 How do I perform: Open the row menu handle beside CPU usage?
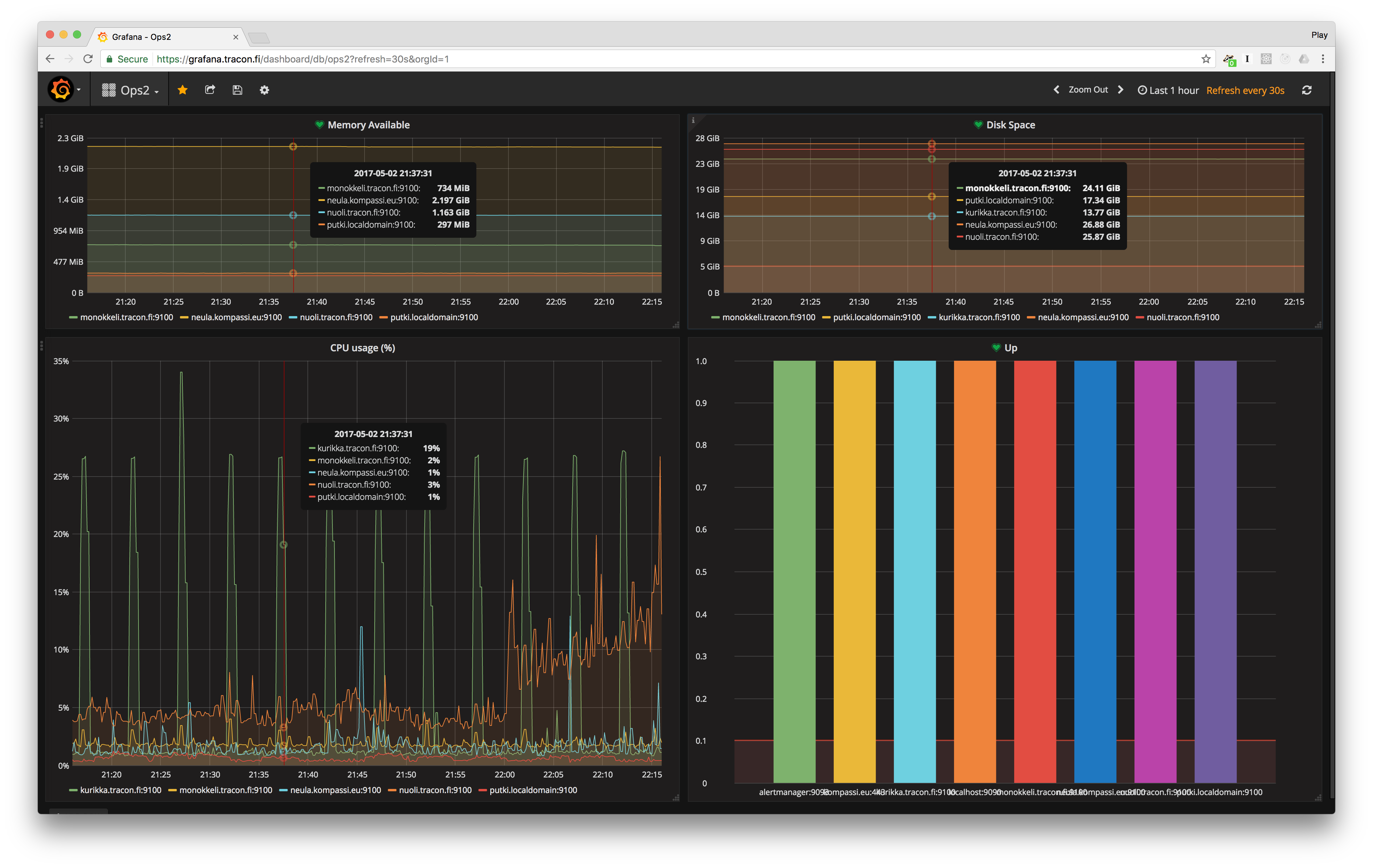(42, 346)
